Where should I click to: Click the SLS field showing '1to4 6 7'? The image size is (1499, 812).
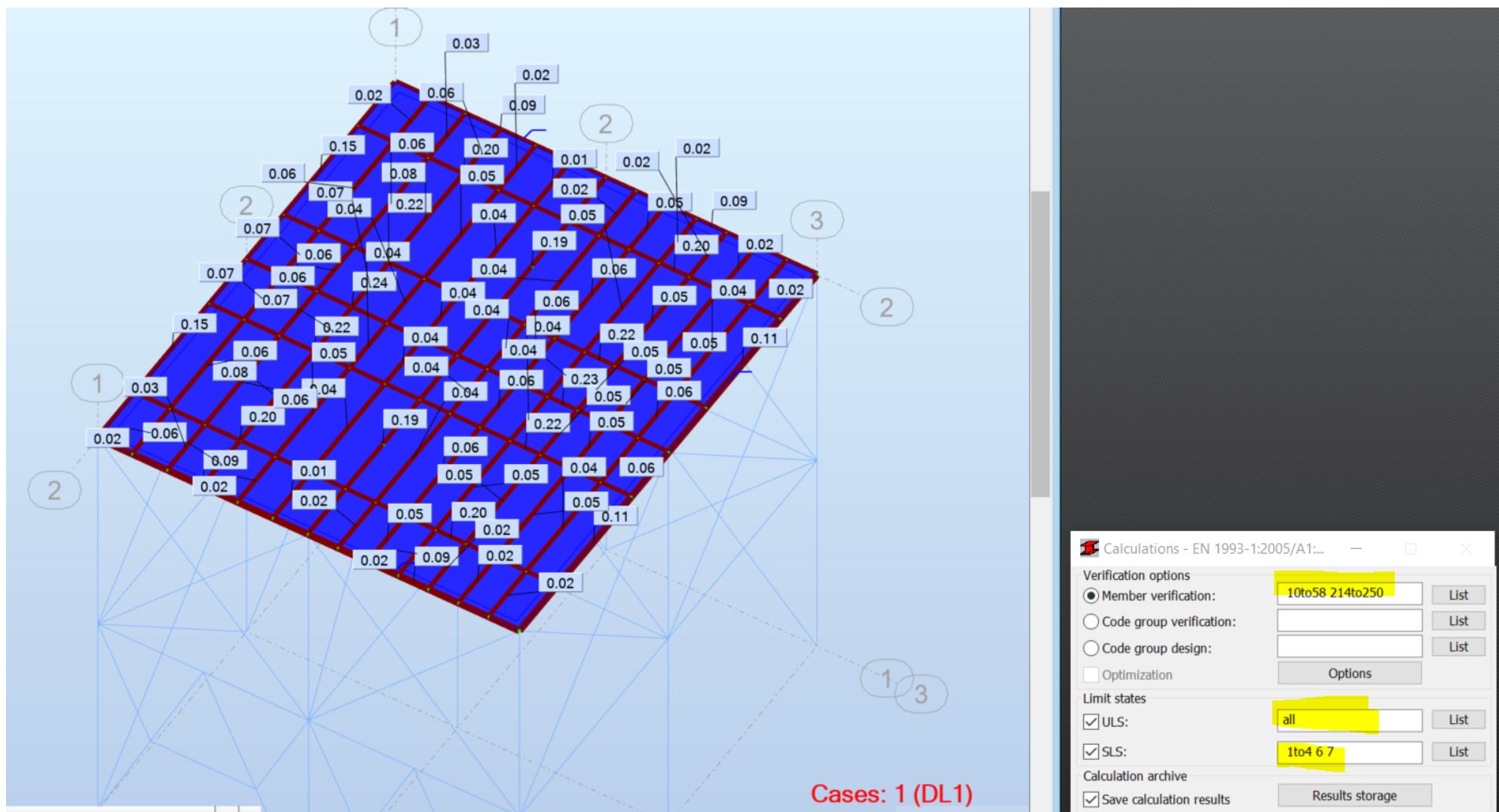pos(1349,752)
